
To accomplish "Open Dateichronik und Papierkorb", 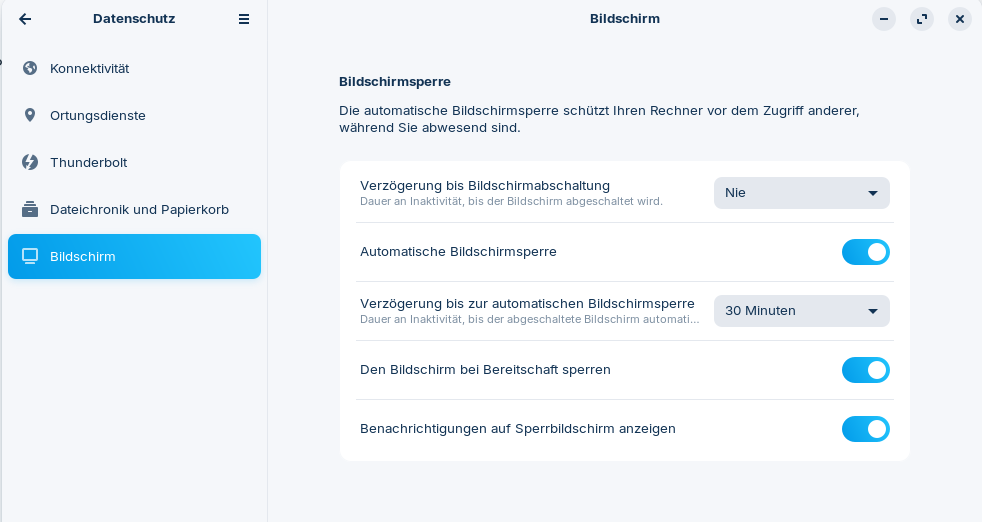I will 134,209.
